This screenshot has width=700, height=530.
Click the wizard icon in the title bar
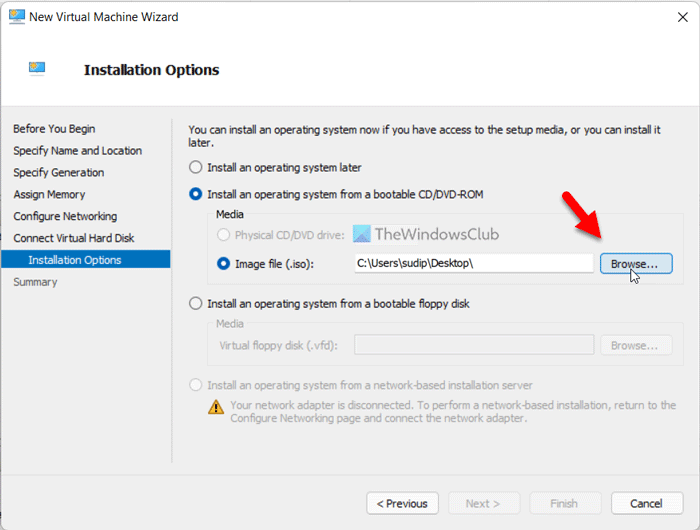click(17, 17)
